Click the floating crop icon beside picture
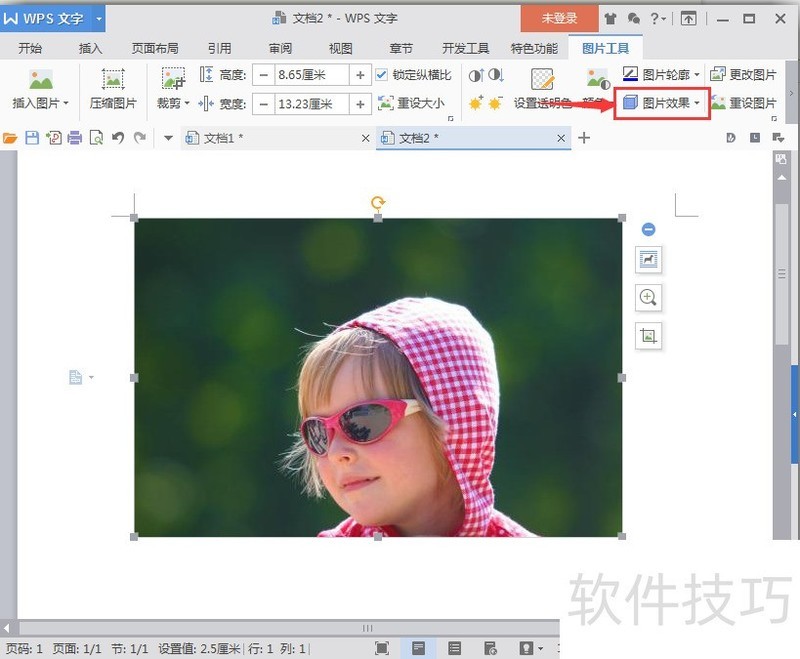The width and height of the screenshot is (800, 659). point(648,336)
